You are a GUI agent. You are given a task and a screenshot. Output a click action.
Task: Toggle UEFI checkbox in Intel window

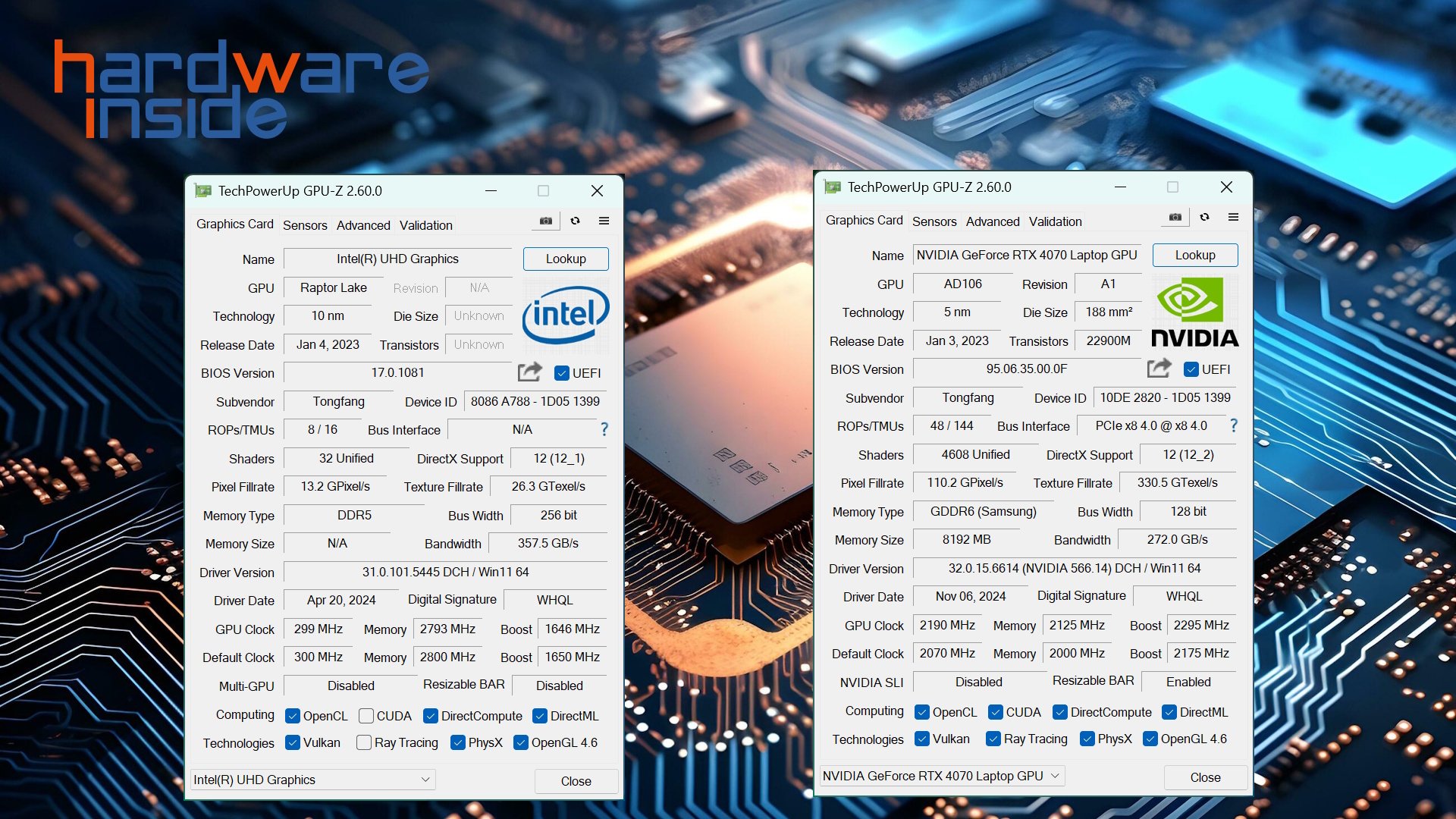pyautogui.click(x=562, y=373)
